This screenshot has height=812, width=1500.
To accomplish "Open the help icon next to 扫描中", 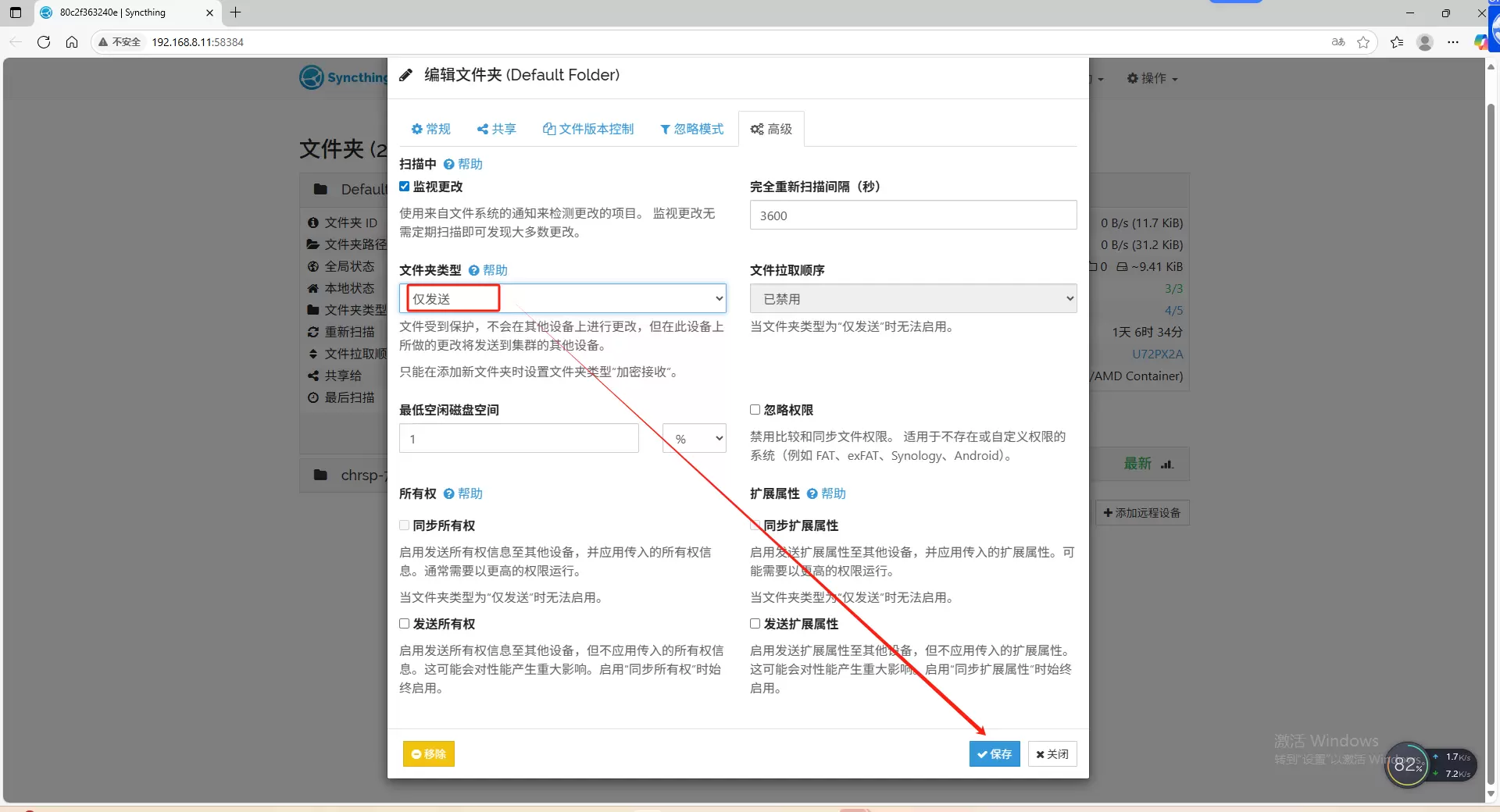I will click(449, 164).
